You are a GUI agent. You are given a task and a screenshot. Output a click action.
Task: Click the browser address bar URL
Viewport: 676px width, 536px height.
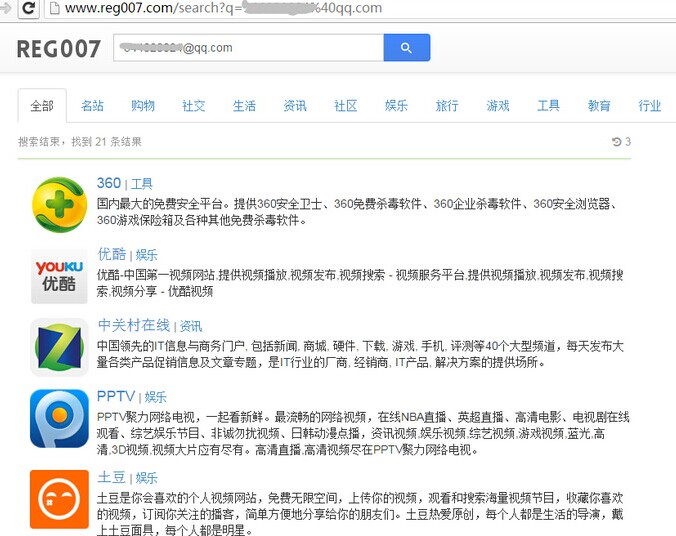coord(223,8)
